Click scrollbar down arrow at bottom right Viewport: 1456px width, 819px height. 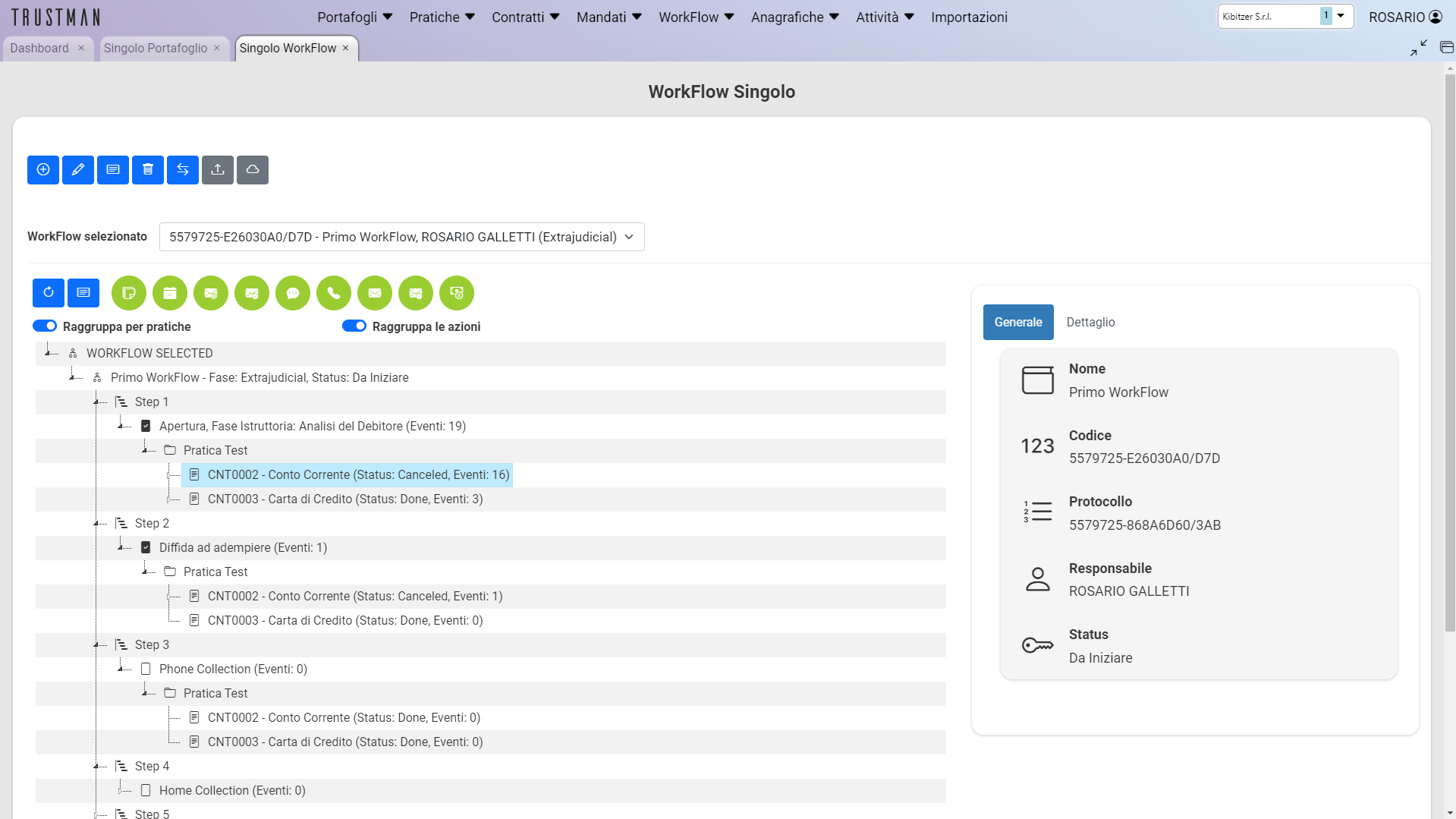(x=1450, y=812)
